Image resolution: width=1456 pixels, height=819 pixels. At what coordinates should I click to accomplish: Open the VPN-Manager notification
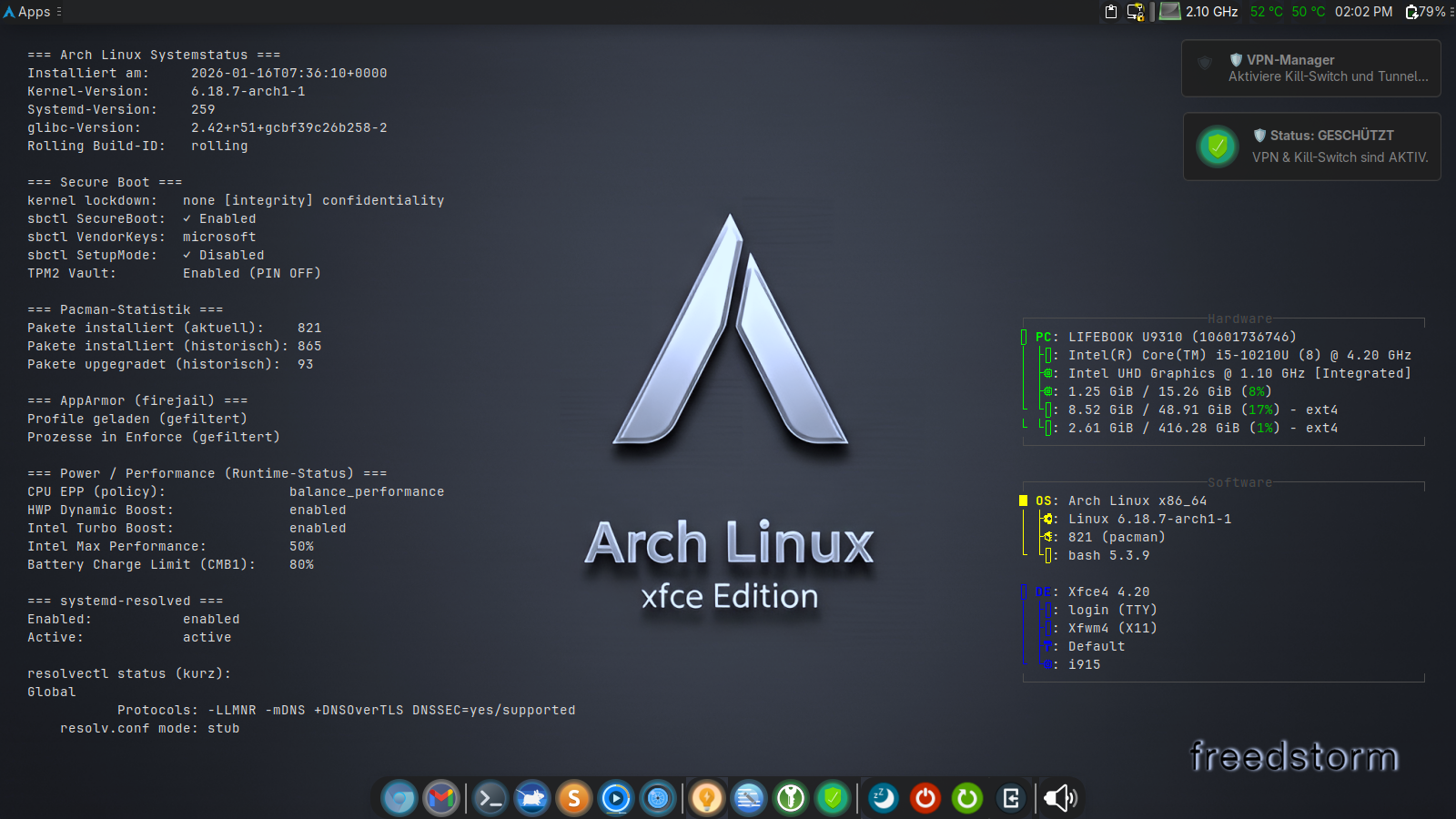(x=1311, y=68)
